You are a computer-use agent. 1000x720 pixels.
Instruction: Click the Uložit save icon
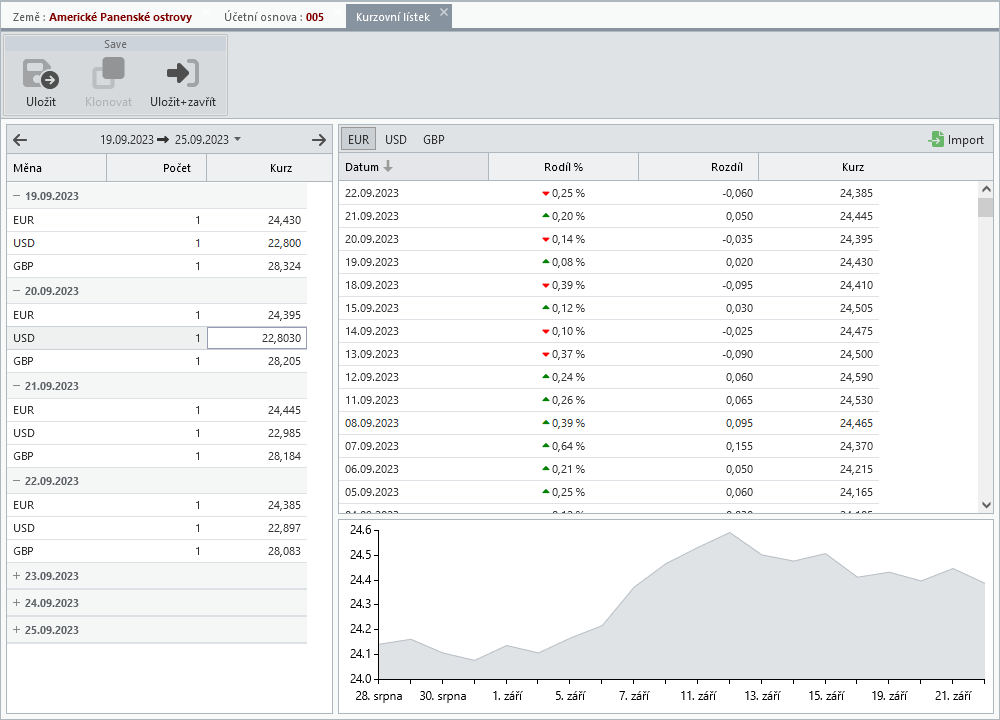(41, 73)
